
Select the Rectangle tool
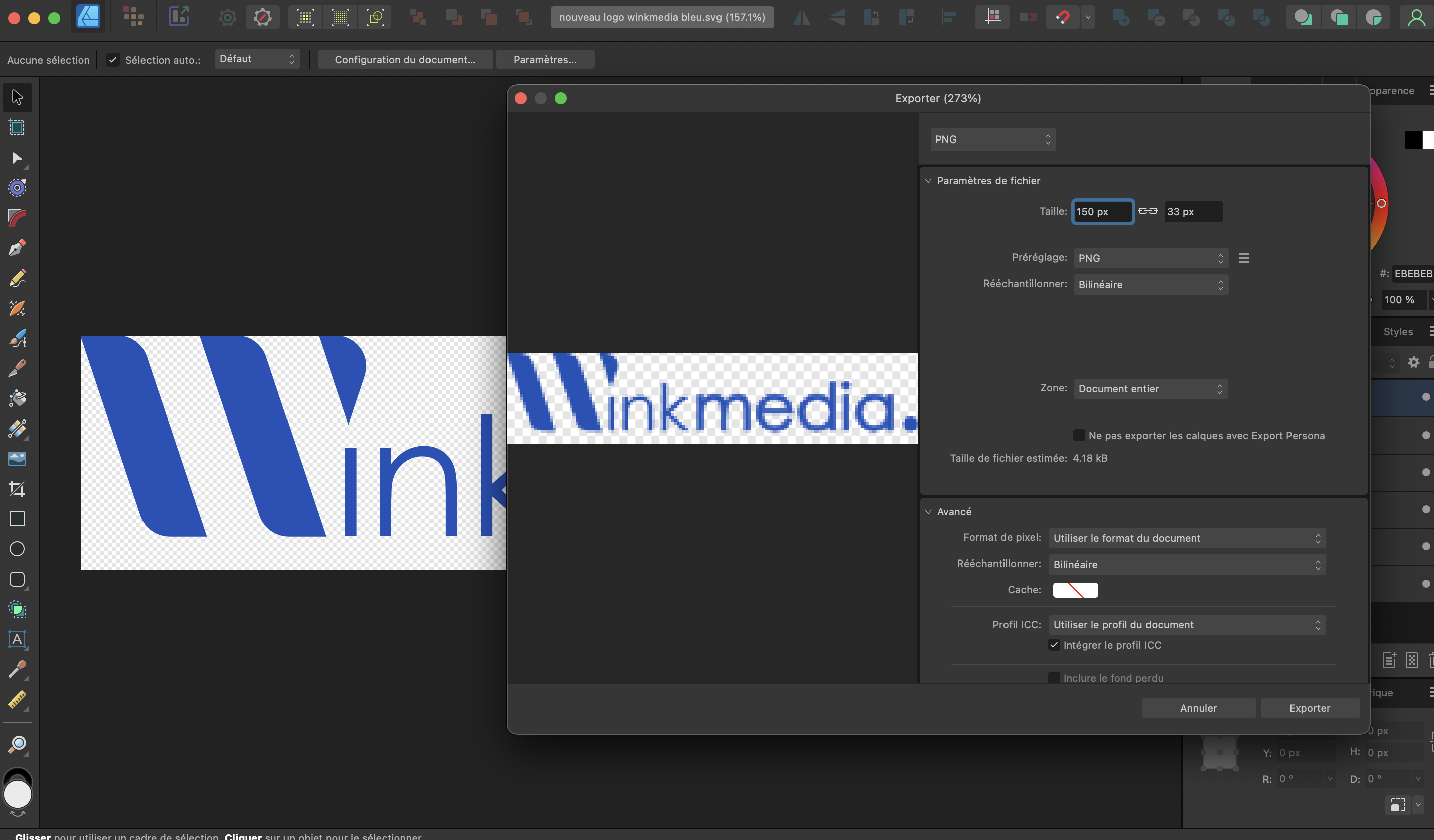click(x=17, y=519)
